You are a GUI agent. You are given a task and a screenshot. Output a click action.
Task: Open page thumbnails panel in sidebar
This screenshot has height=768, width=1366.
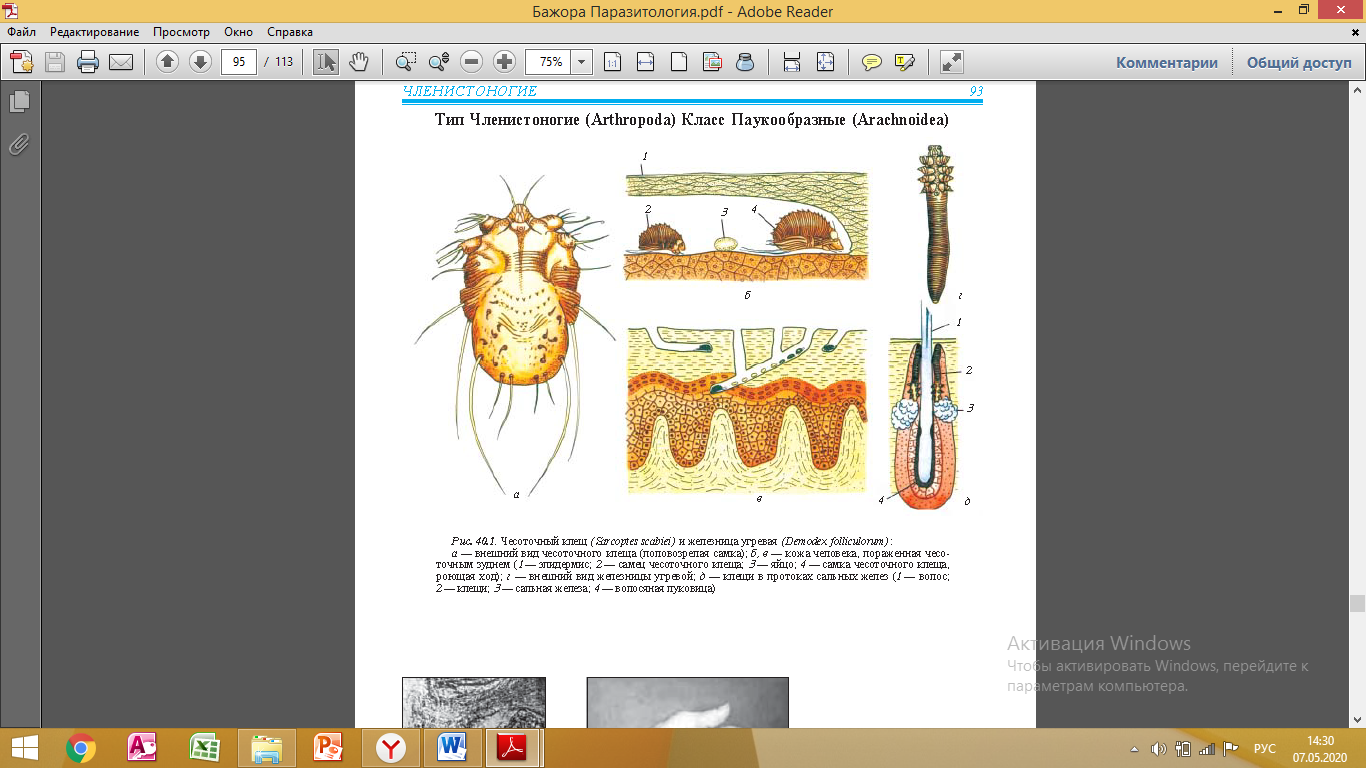pyautogui.click(x=19, y=101)
